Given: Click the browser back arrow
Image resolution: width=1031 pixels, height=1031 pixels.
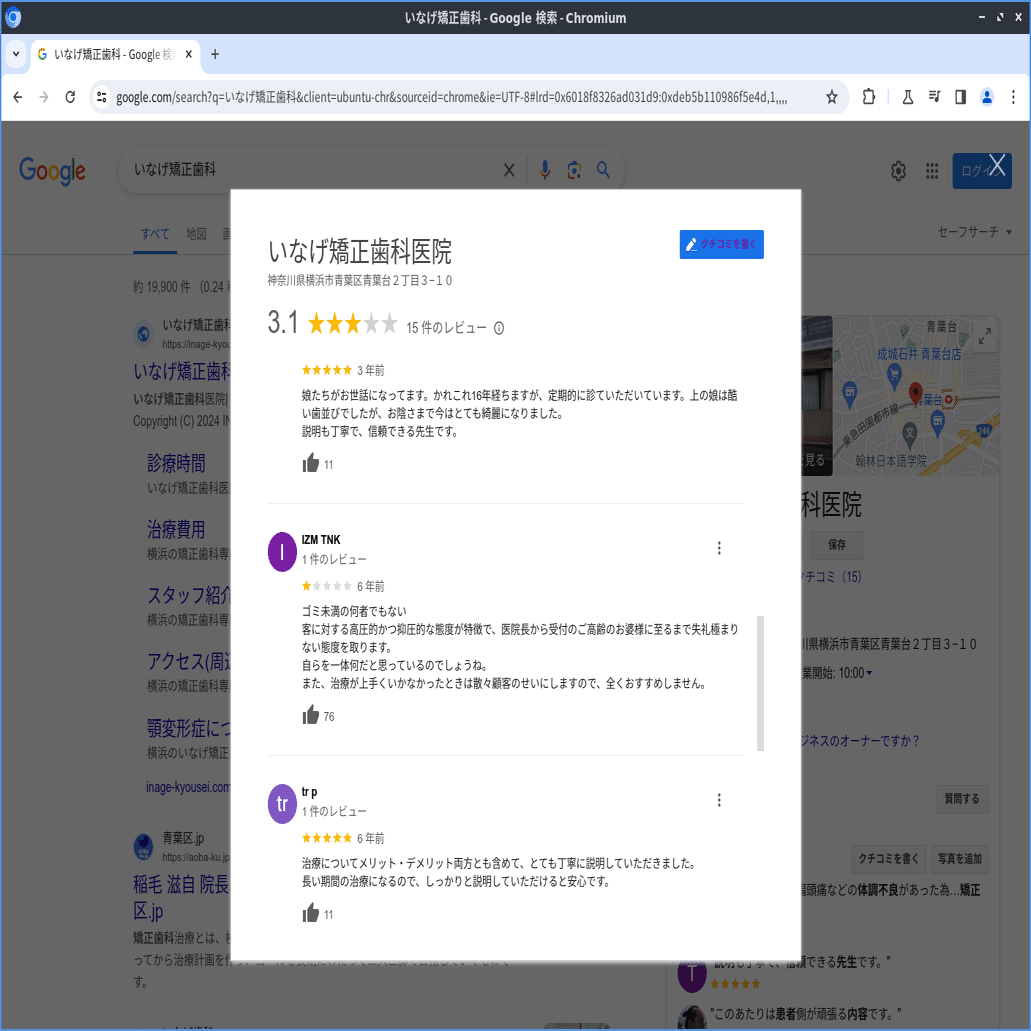Looking at the screenshot, I should [x=18, y=97].
